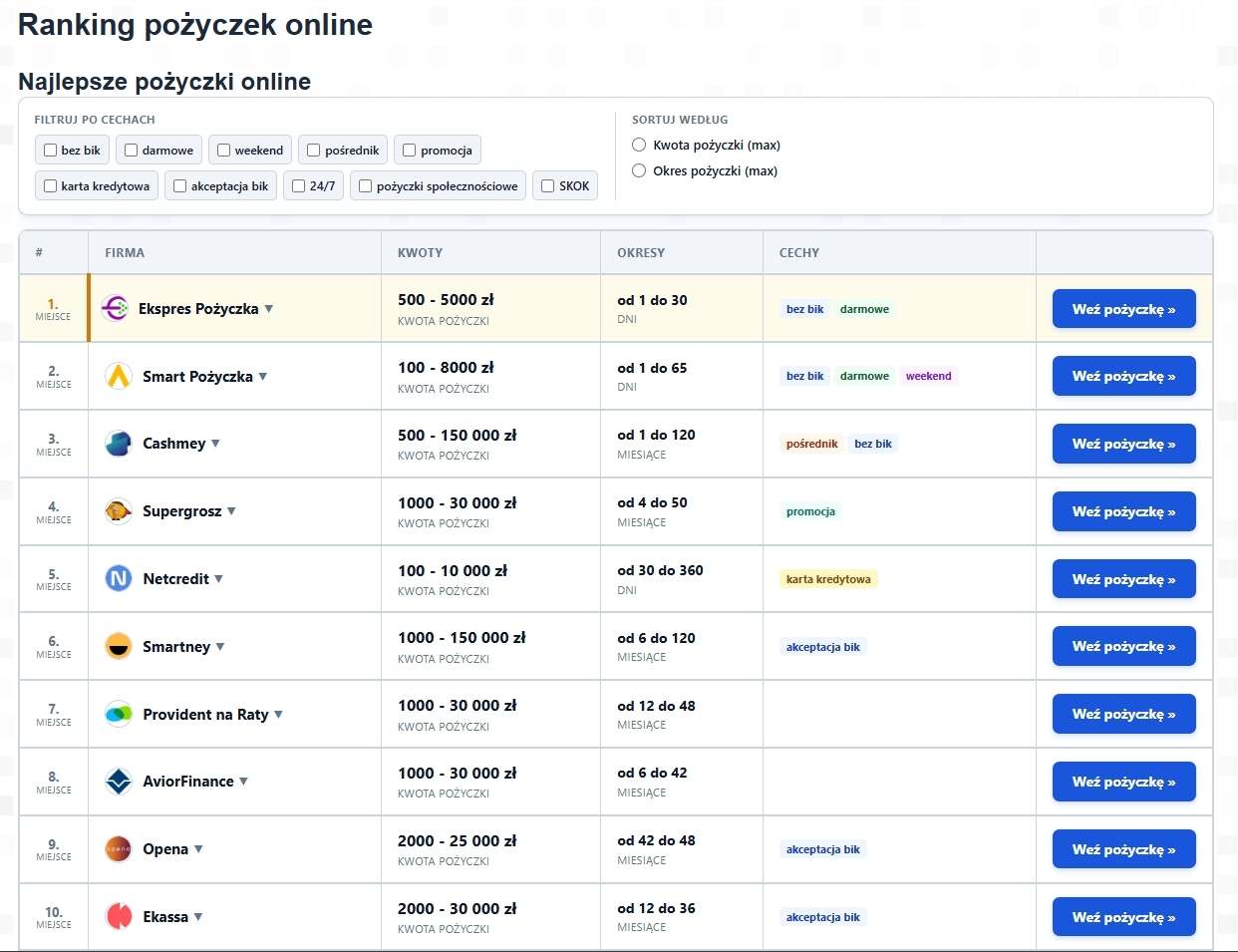Expand Provident na Raty details arrow
1238x952 pixels.
(278, 715)
